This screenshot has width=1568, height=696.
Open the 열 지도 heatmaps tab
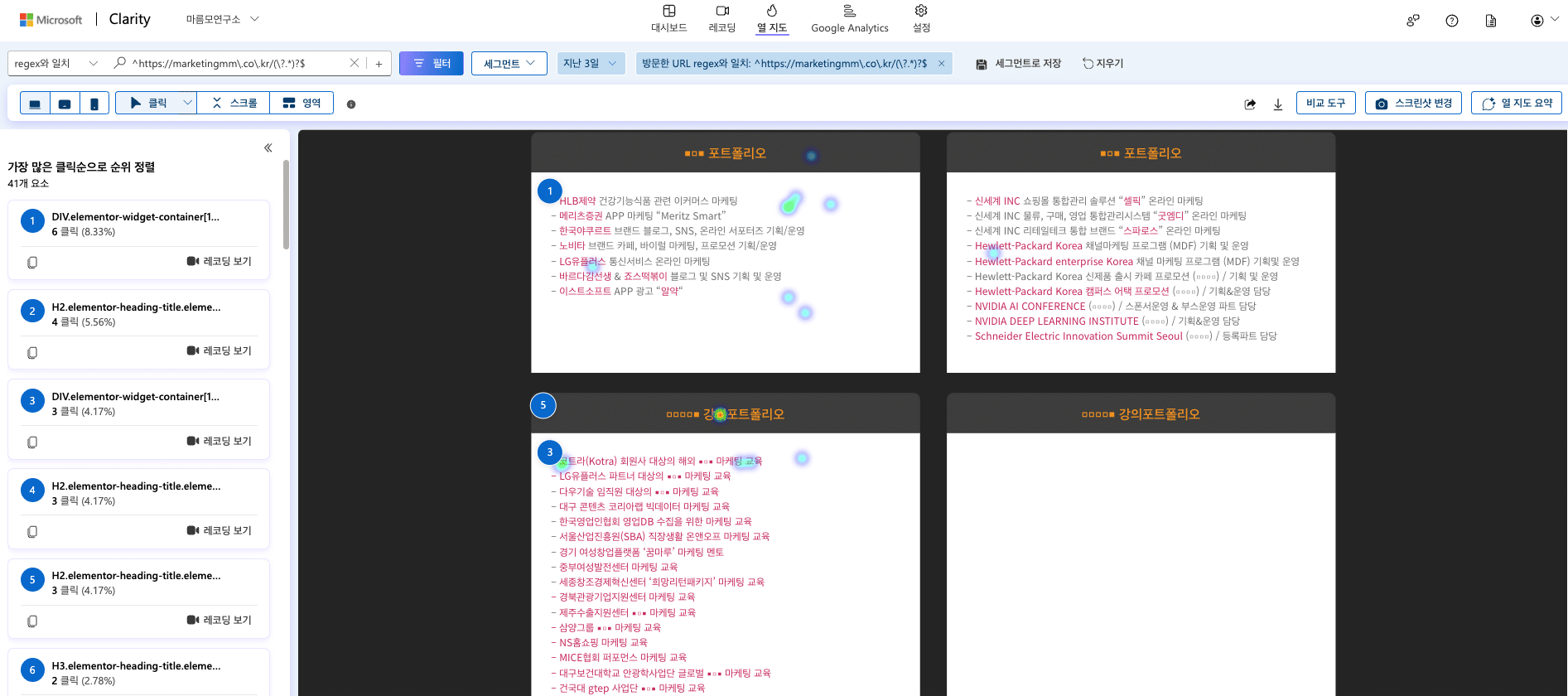[771, 18]
